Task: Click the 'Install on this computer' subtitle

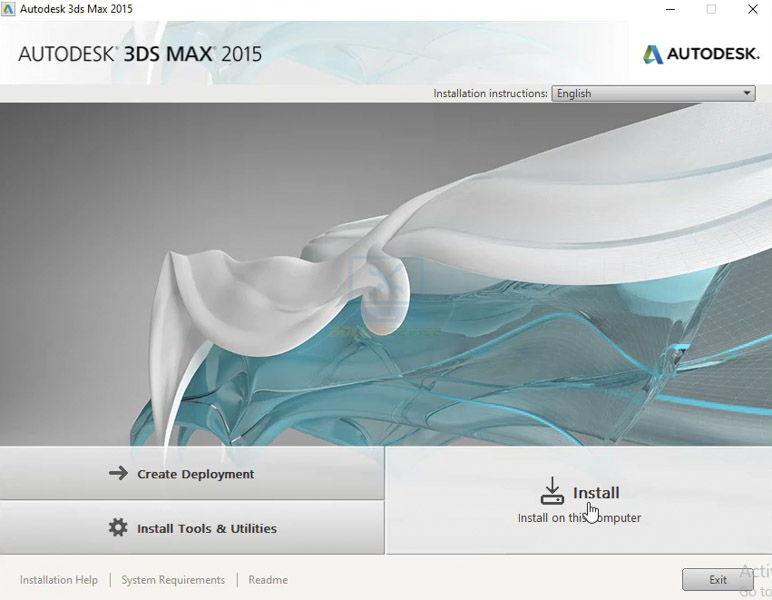Action: point(579,518)
